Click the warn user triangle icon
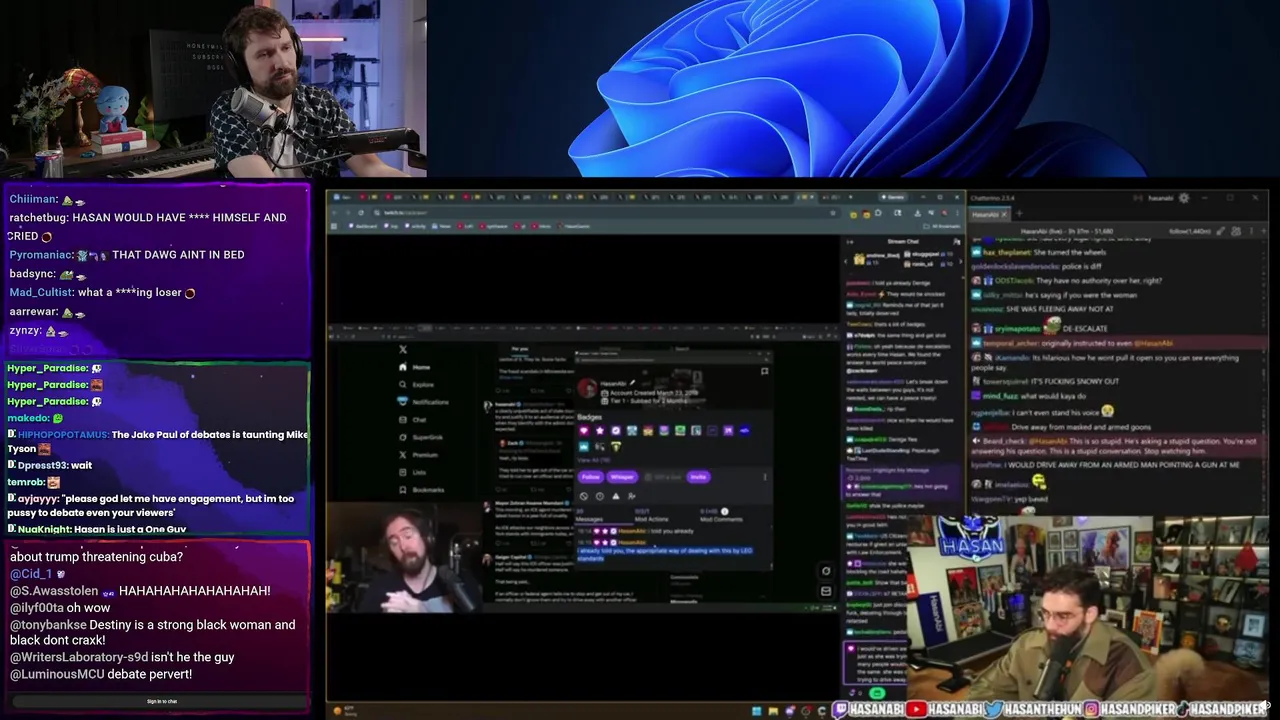1280x720 pixels. [616, 496]
